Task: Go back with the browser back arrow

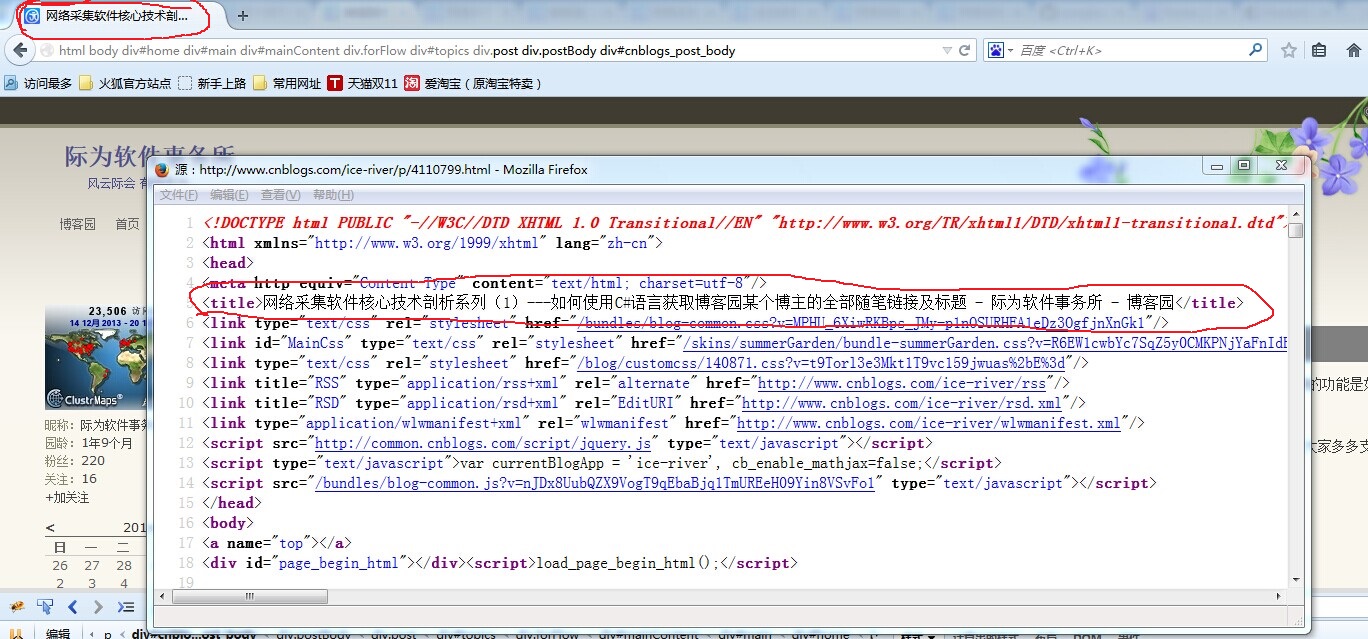Action: pos(21,50)
